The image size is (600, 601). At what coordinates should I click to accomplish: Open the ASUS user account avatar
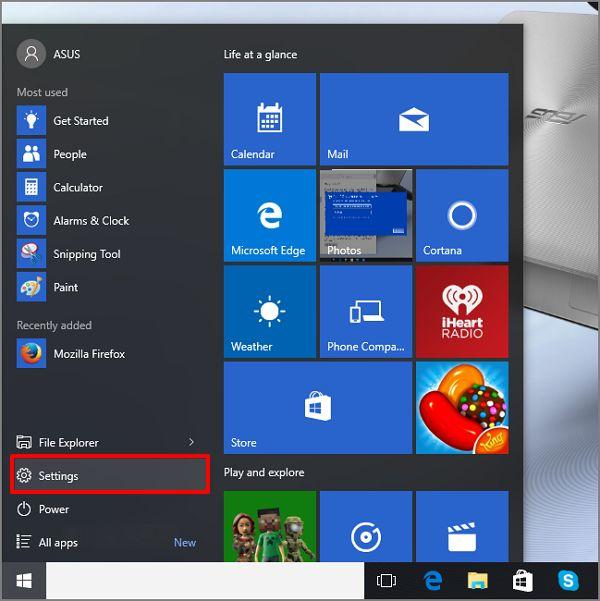(x=31, y=54)
